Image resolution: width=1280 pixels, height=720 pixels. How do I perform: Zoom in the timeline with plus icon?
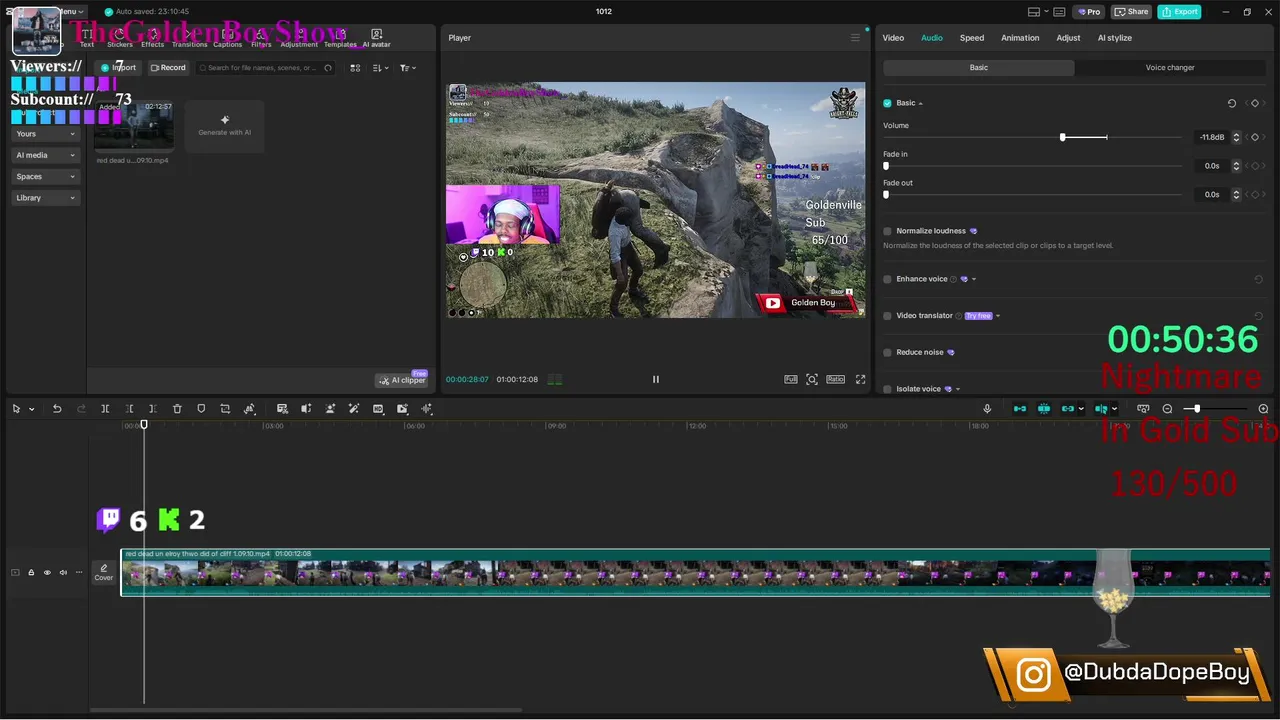click(x=1263, y=409)
